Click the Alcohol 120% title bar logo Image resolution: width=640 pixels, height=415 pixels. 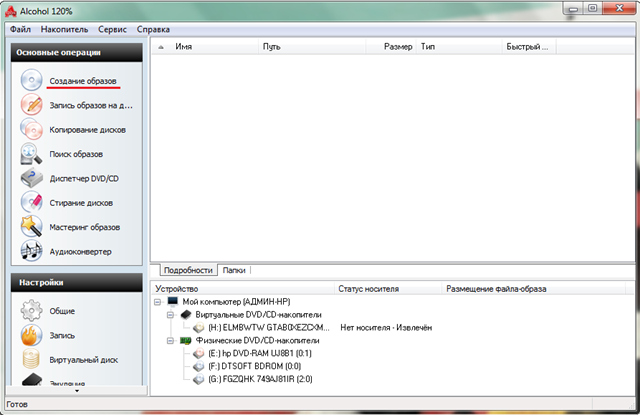(11, 11)
